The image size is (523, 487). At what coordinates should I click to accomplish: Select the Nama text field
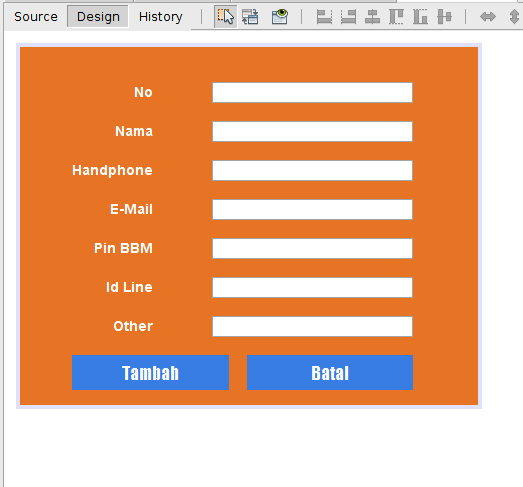(313, 131)
